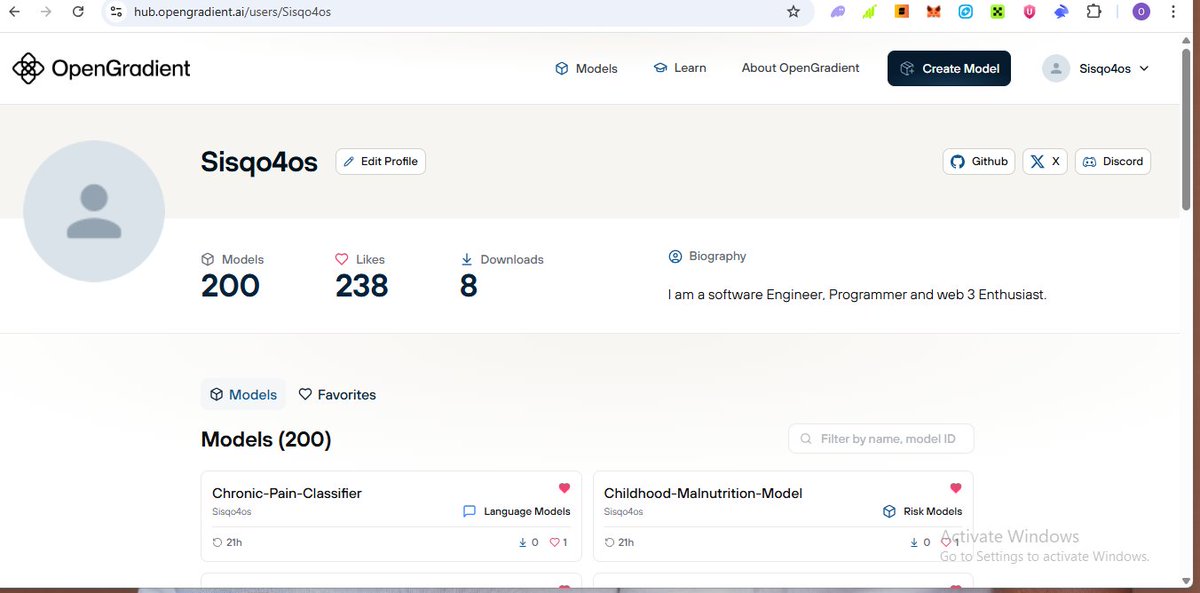The image size is (1200, 593).
Task: Open the Discord profile link
Action: [1113, 161]
